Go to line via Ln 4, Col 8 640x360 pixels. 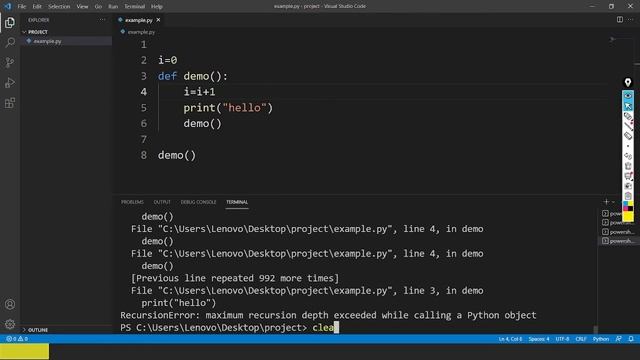pos(510,339)
